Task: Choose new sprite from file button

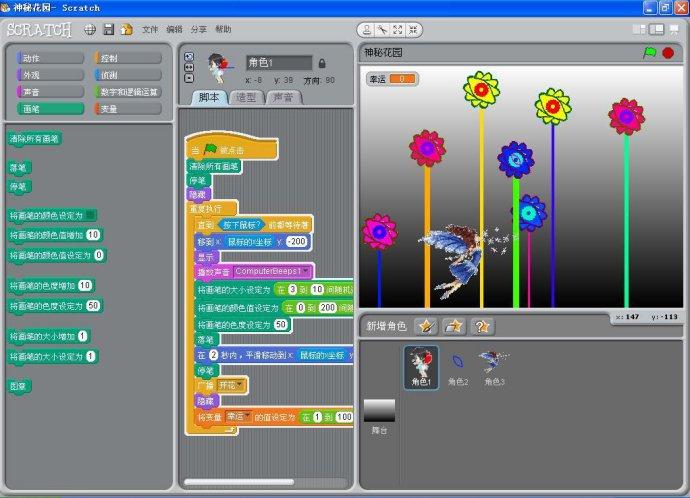Action: (x=454, y=326)
